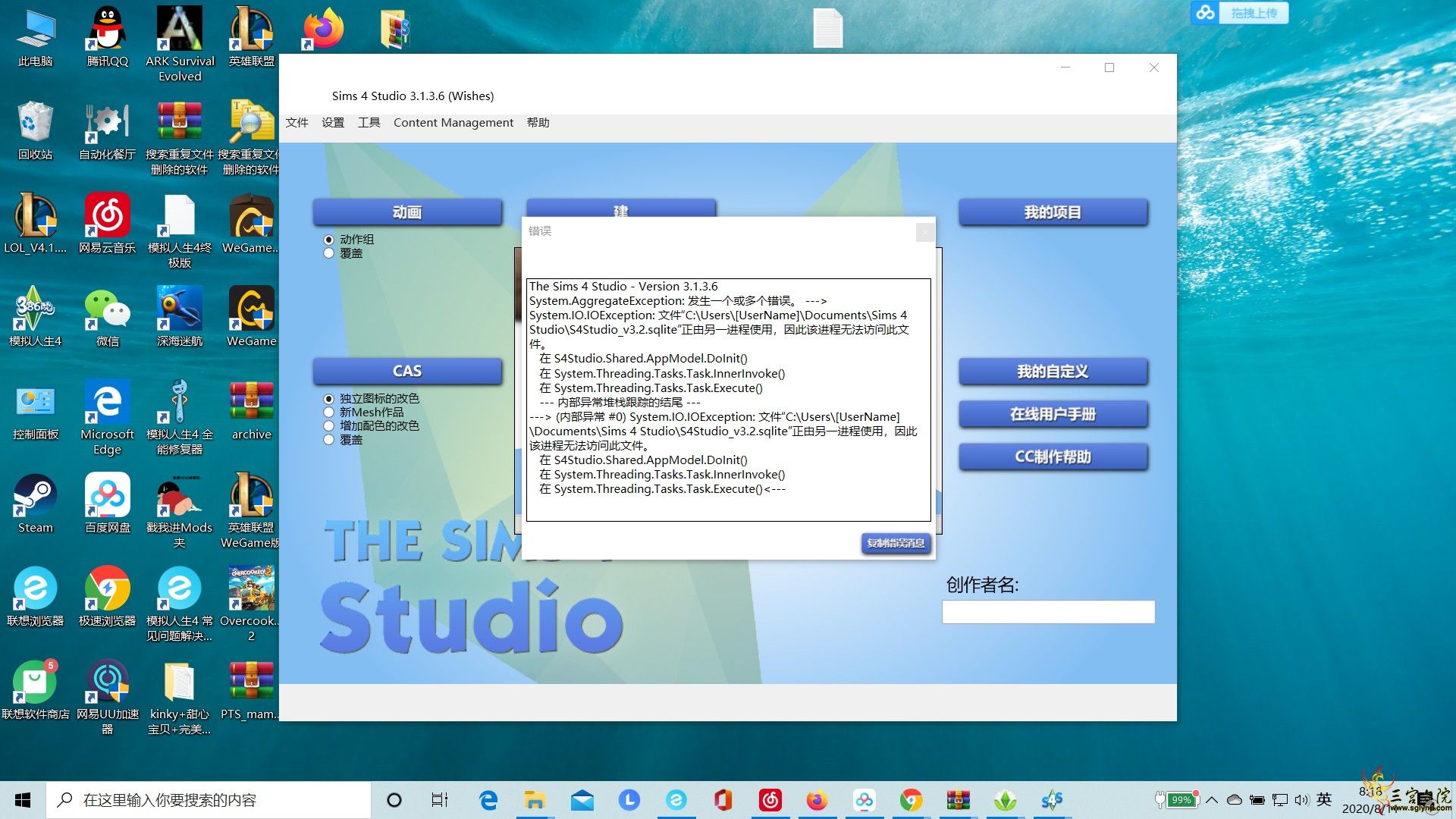Show hidden system tray icons
The height and width of the screenshot is (819, 1456).
(x=1212, y=800)
